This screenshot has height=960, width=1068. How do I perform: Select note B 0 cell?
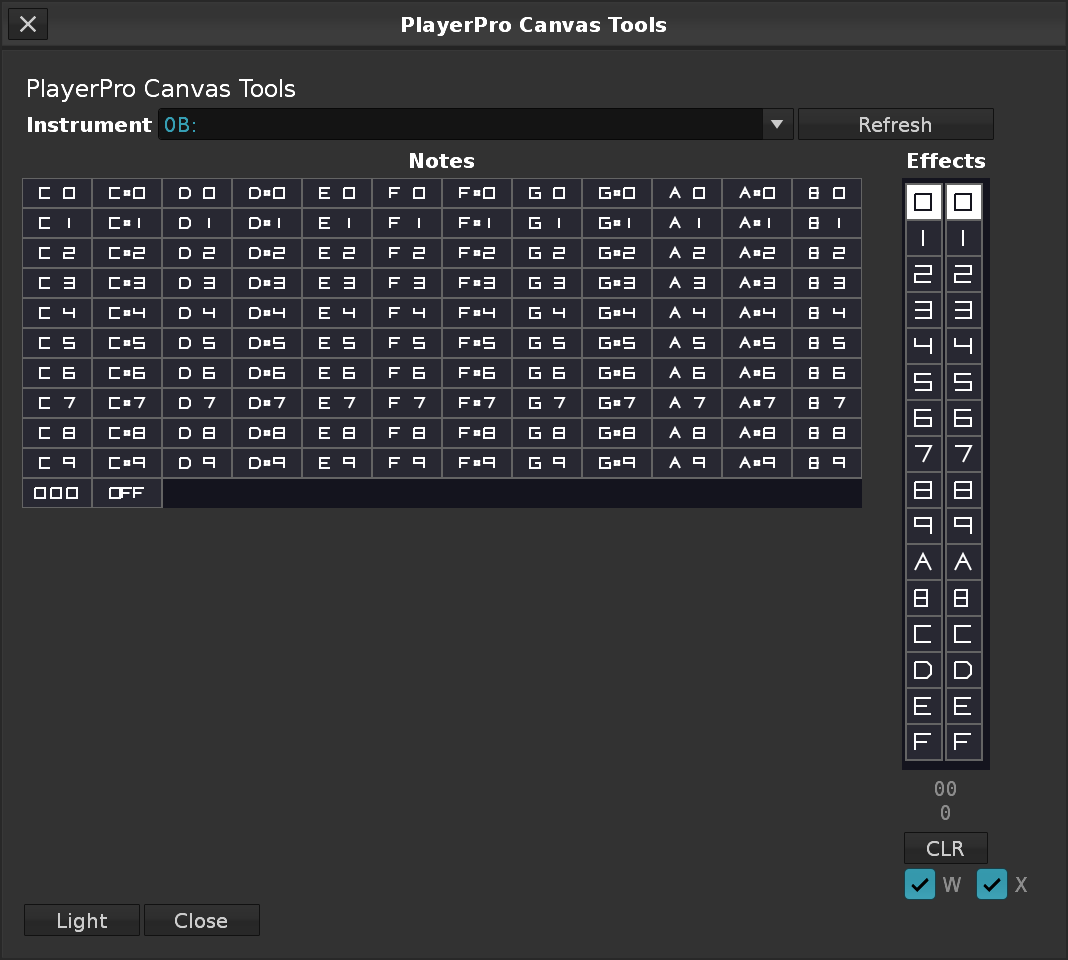828,193
